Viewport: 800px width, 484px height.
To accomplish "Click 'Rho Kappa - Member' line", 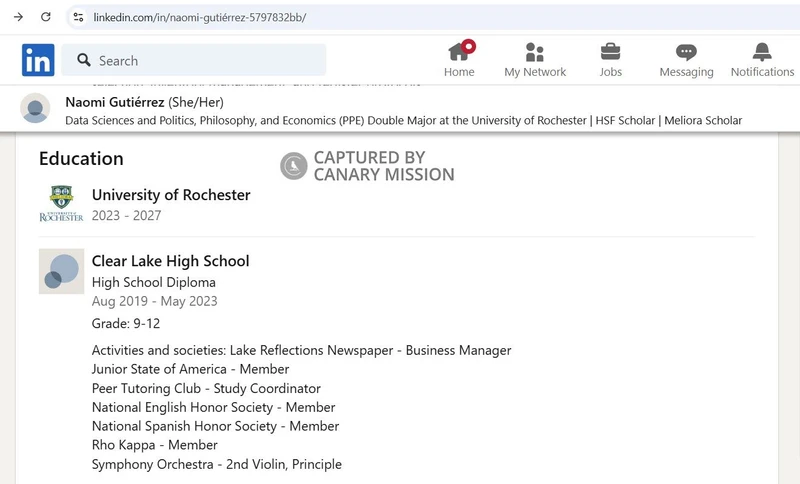I will tap(155, 445).
